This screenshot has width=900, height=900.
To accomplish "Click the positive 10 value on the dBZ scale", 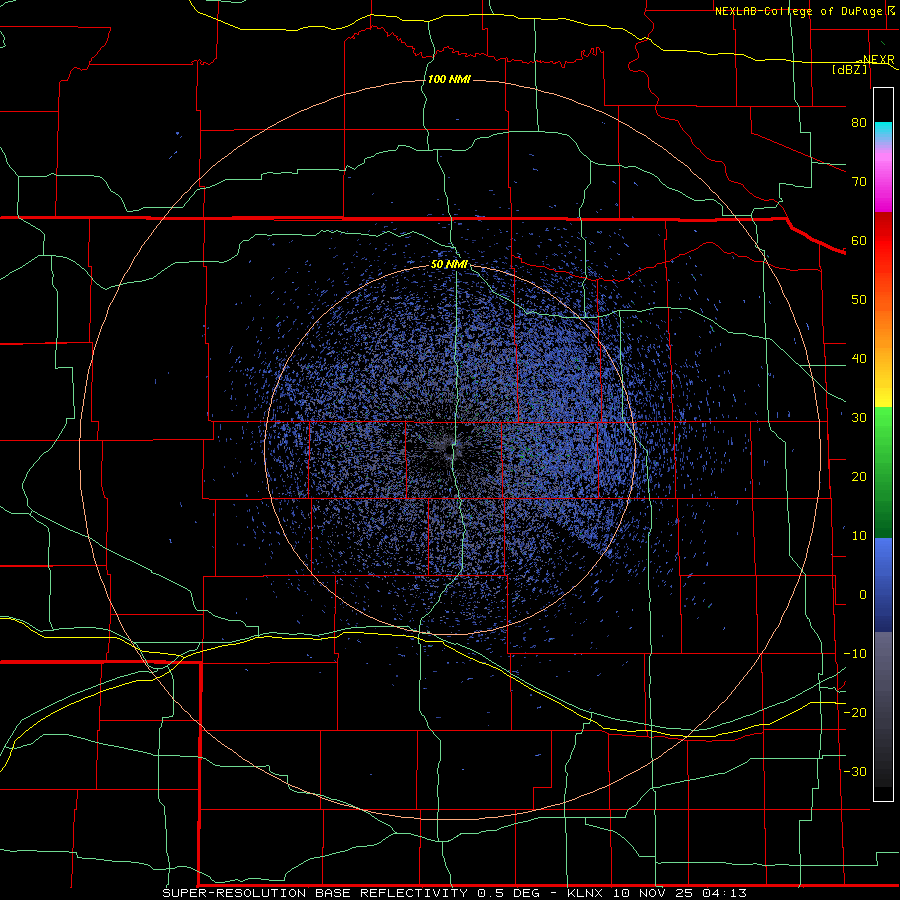I will click(859, 536).
